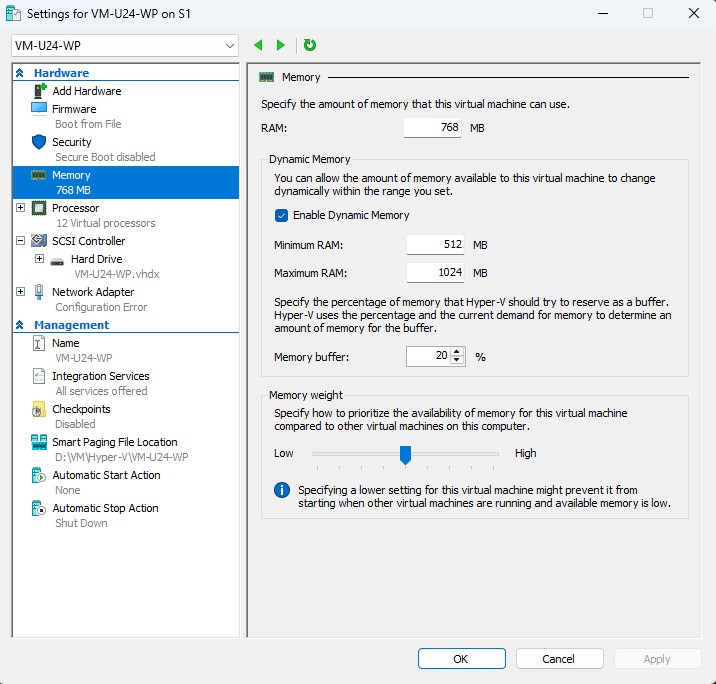Collapse the Hardware section
This screenshot has height=684, width=716.
click(19, 73)
